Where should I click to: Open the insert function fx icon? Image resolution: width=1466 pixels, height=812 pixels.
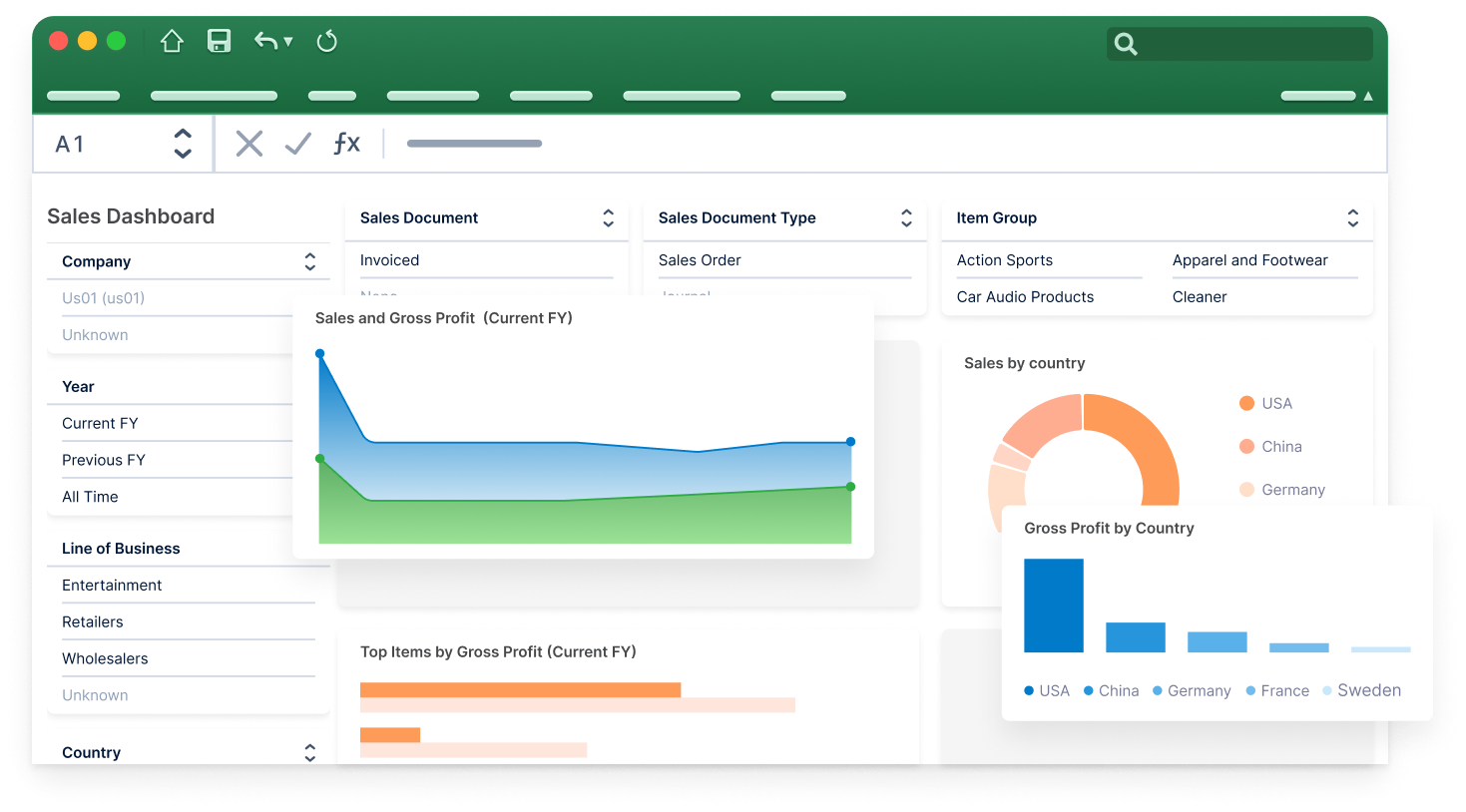[346, 144]
